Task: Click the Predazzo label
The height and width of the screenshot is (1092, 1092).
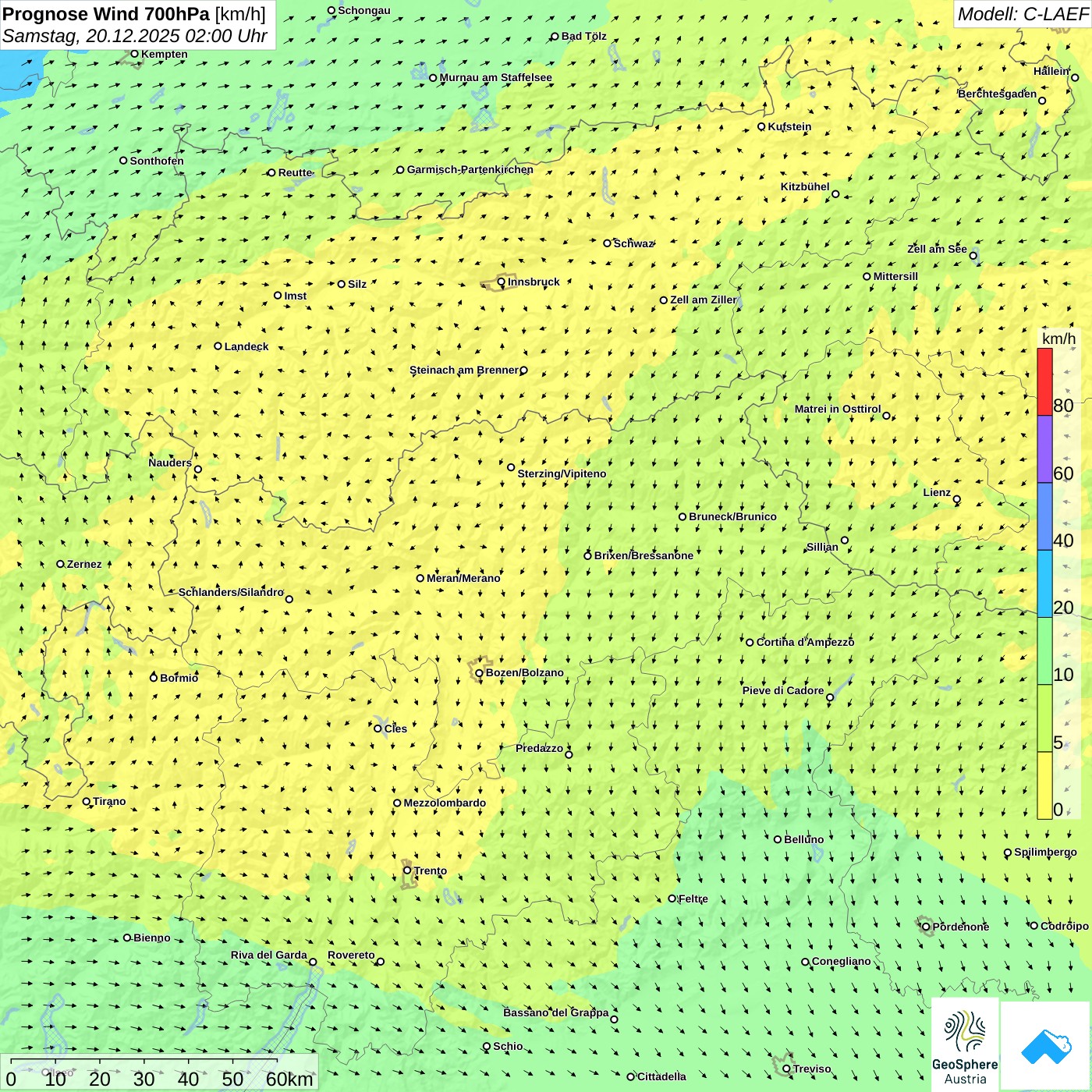Action: coord(539,748)
